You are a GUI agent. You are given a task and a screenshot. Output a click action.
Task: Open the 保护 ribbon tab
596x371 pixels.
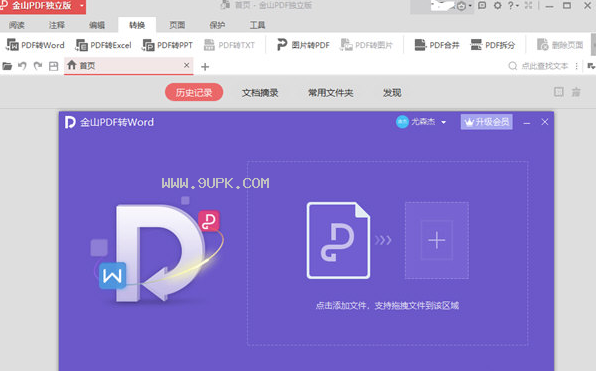click(217, 25)
